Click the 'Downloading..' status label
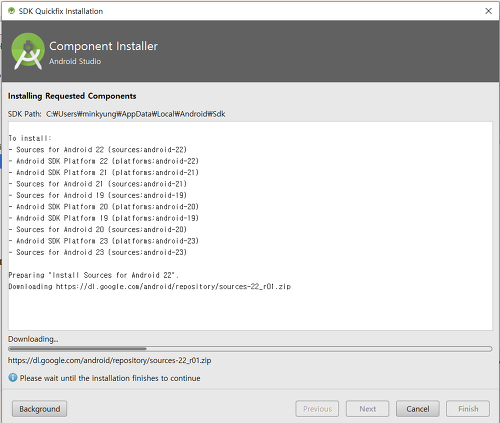500x423 pixels. (33, 339)
